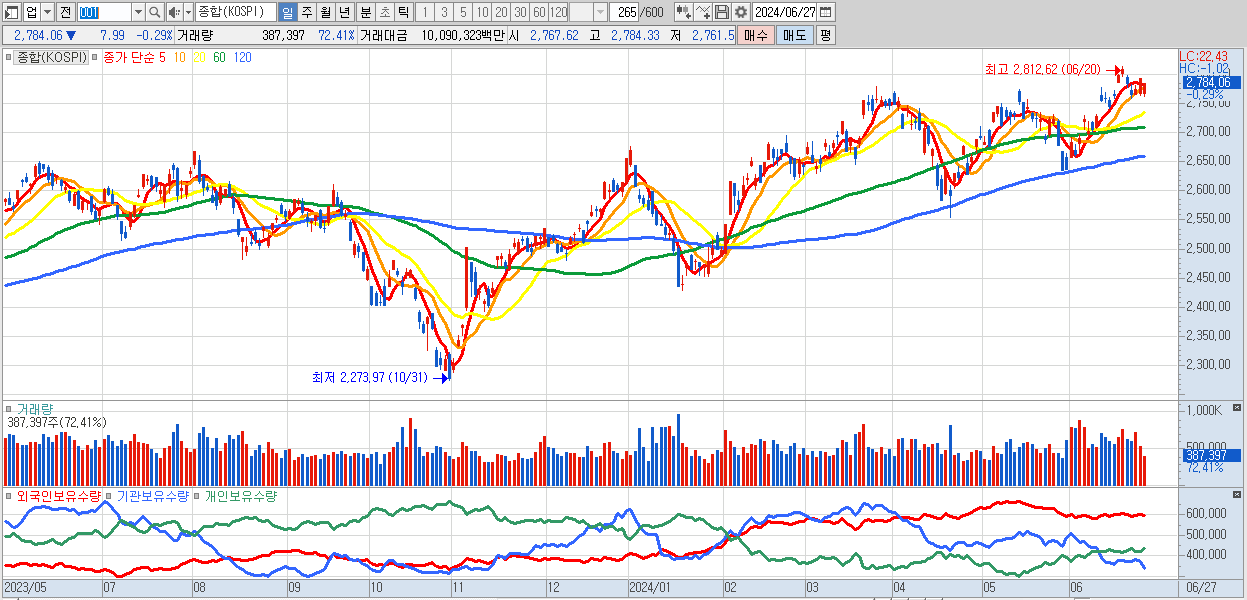
Task: Click the 종합(KOSPI) legend label
Action: pos(53,58)
